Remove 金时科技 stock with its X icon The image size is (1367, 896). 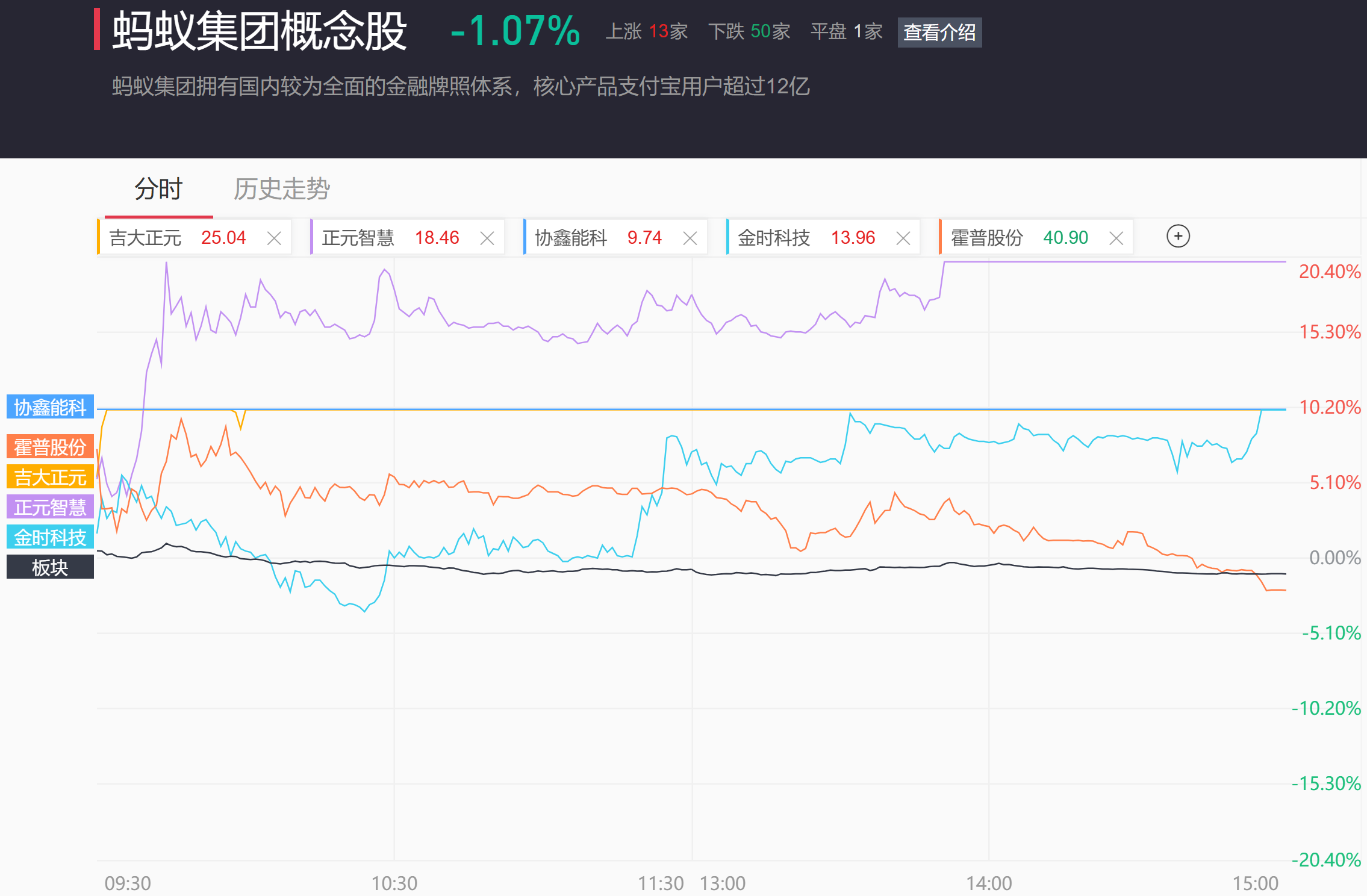tap(903, 238)
